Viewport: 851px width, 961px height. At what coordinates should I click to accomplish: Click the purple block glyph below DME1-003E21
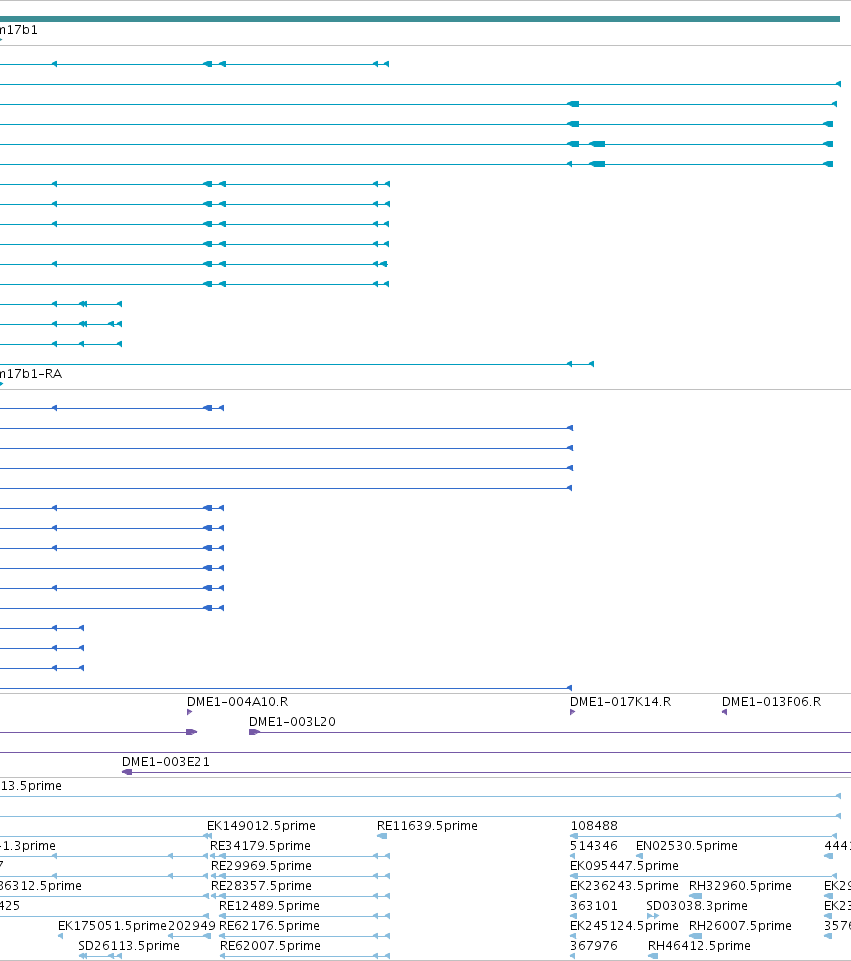(x=127, y=772)
